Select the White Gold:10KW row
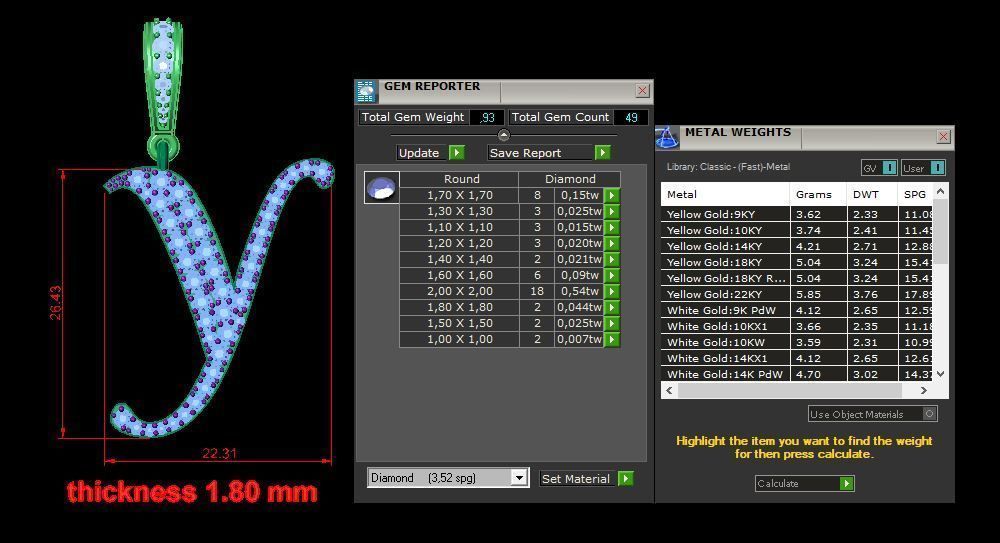This screenshot has height=543, width=1000. (798, 342)
